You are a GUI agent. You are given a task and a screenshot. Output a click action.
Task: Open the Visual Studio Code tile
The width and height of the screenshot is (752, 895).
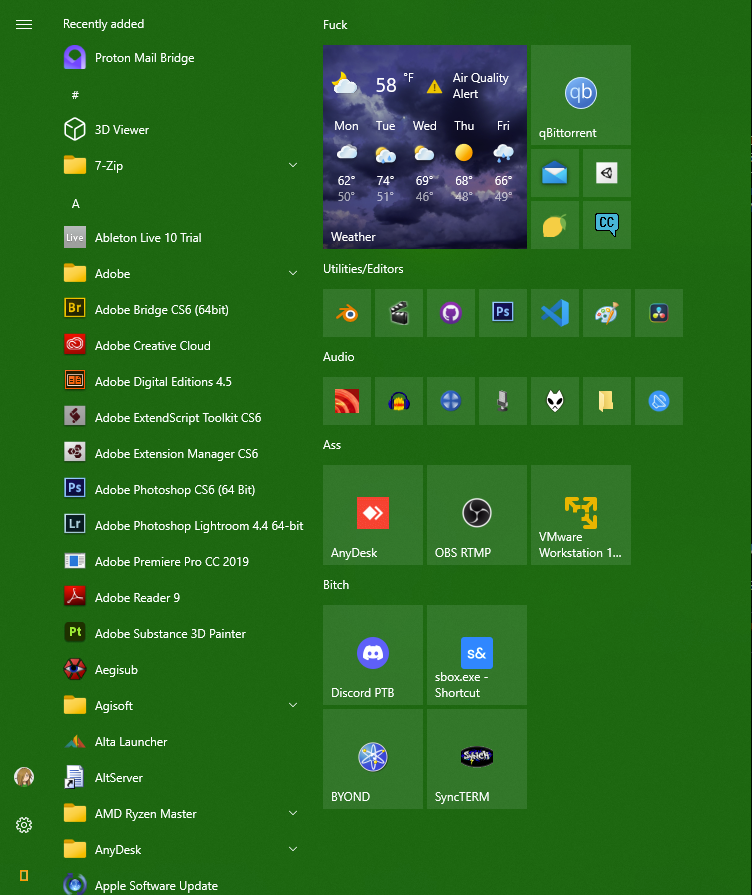pyautogui.click(x=554, y=313)
